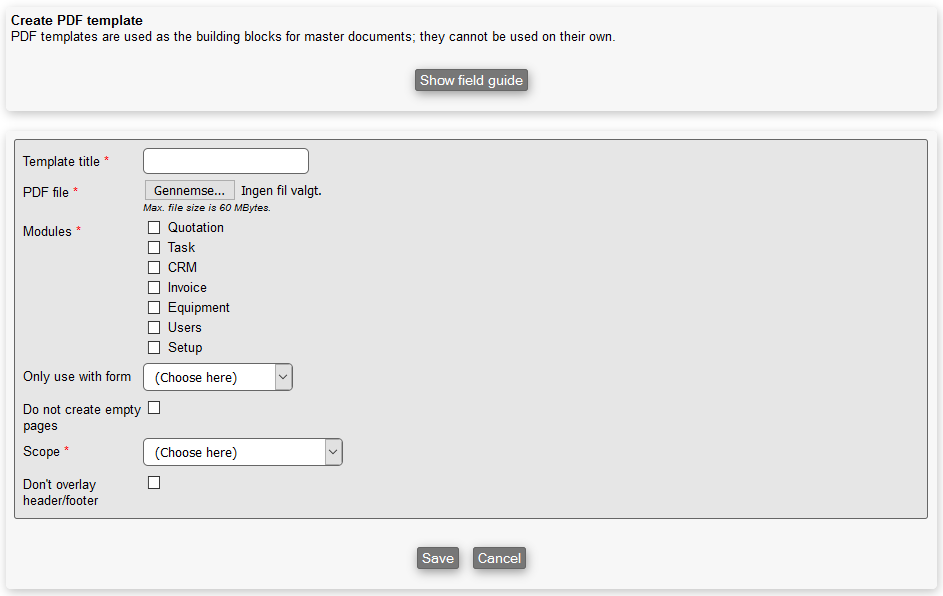This screenshot has width=943, height=596.
Task: Select the Invoice module checkbox
Action: pyautogui.click(x=154, y=288)
